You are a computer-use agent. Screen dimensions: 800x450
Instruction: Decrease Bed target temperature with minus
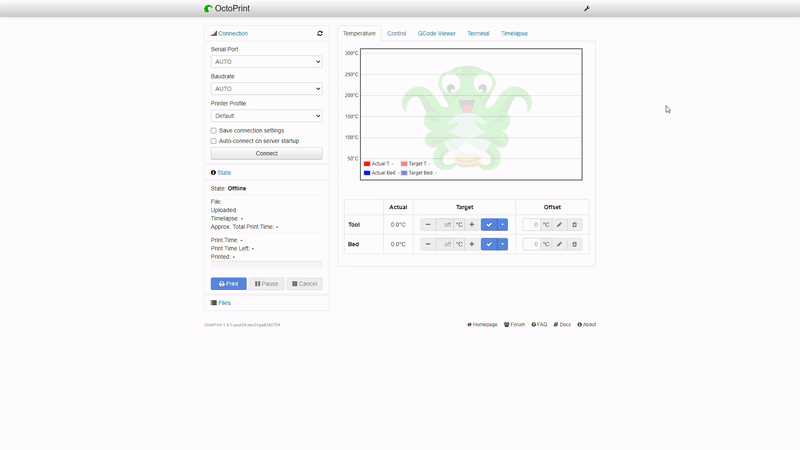(x=428, y=244)
